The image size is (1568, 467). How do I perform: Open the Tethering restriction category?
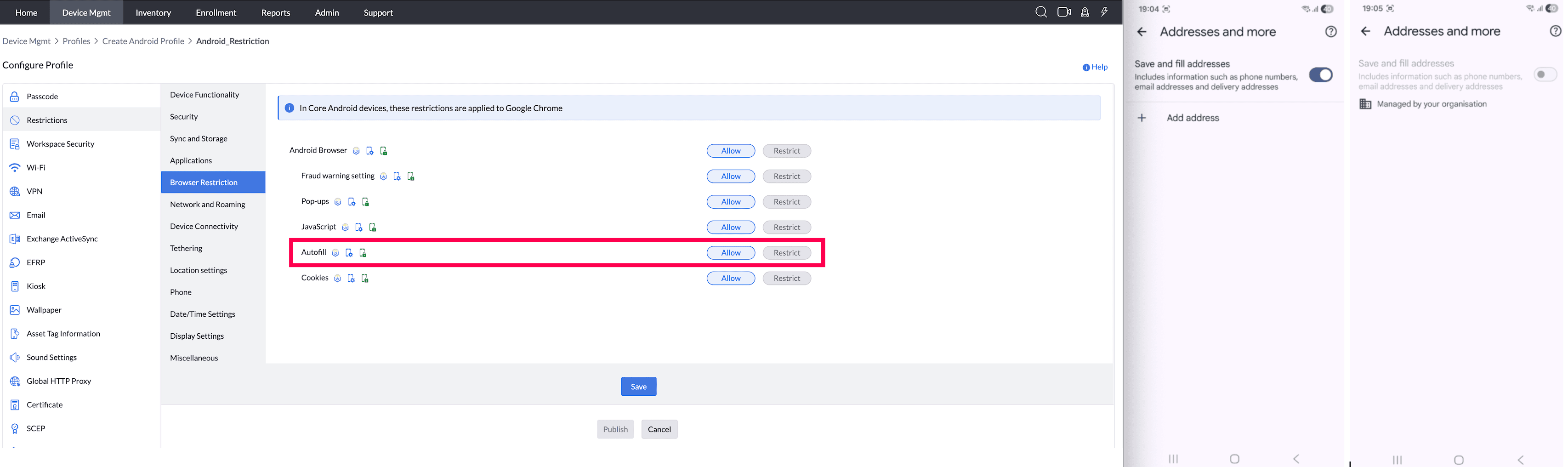213,248
